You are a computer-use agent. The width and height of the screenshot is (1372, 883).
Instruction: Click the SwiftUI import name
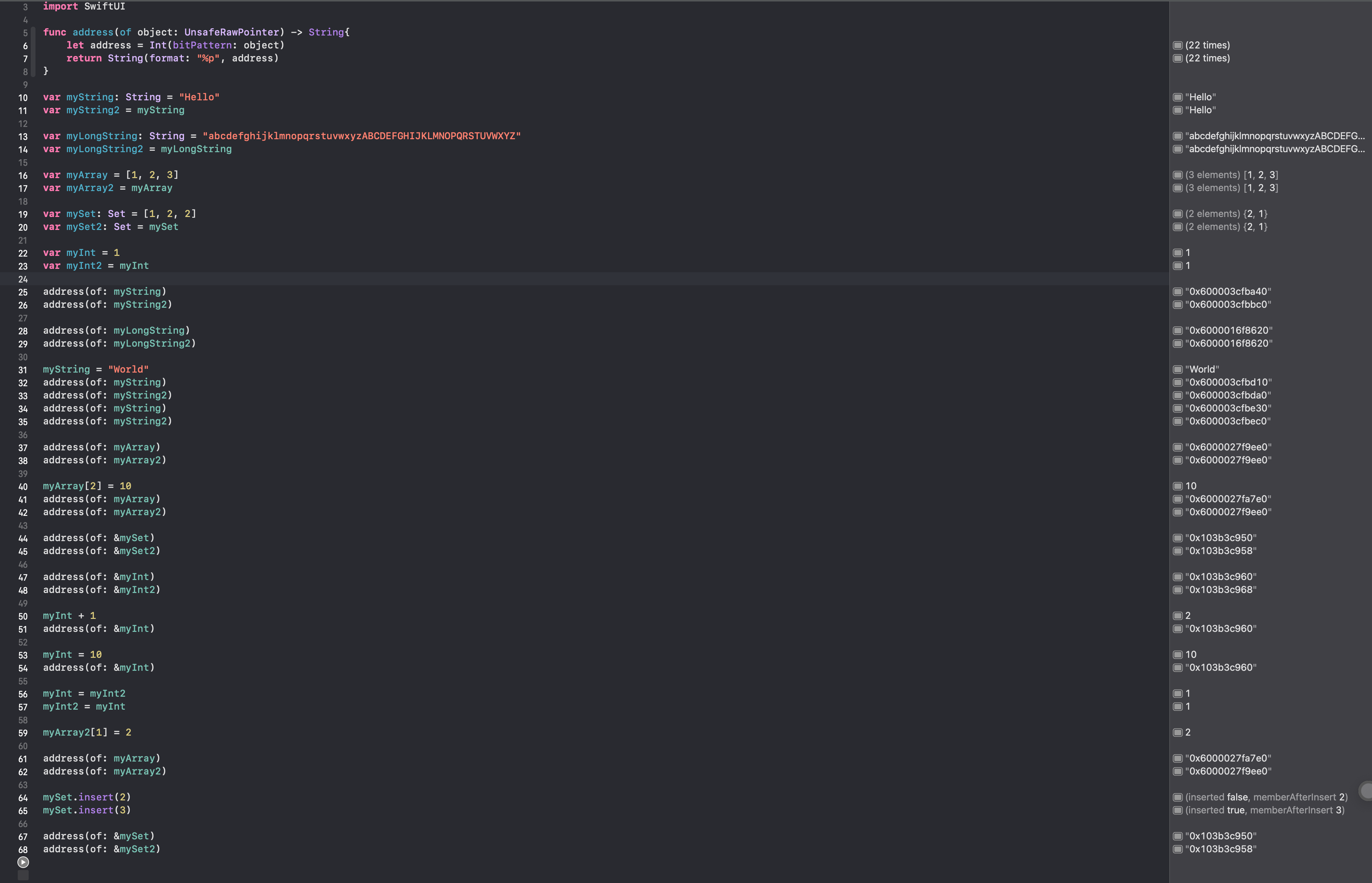click(104, 6)
